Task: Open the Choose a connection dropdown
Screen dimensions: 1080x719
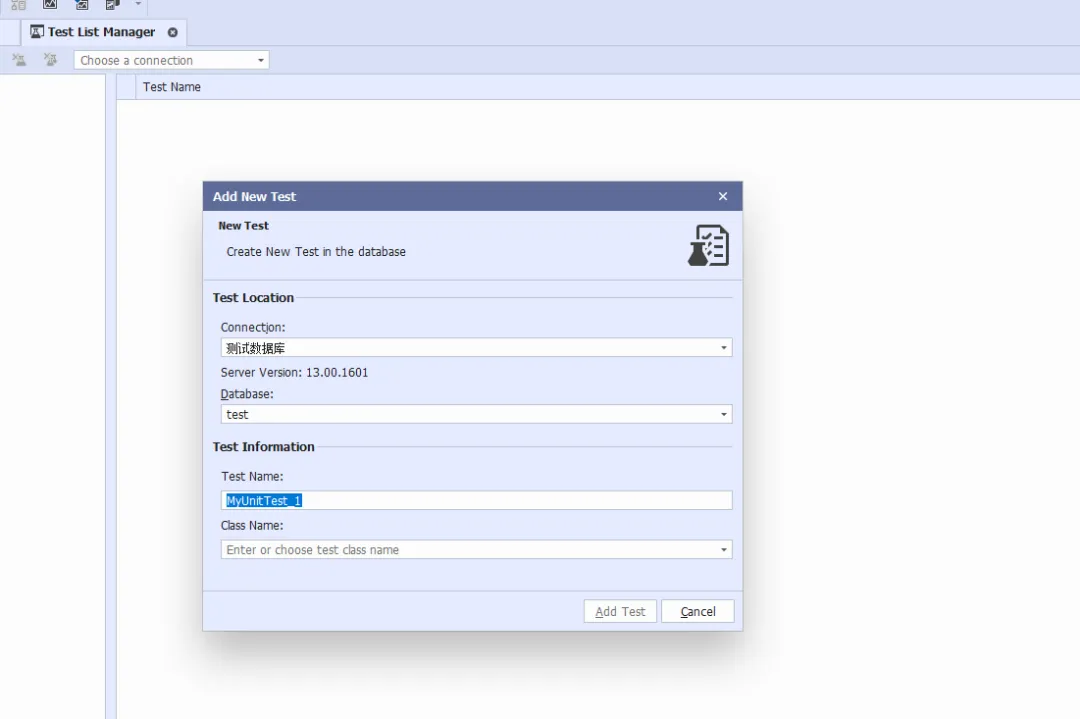Action: click(x=261, y=61)
